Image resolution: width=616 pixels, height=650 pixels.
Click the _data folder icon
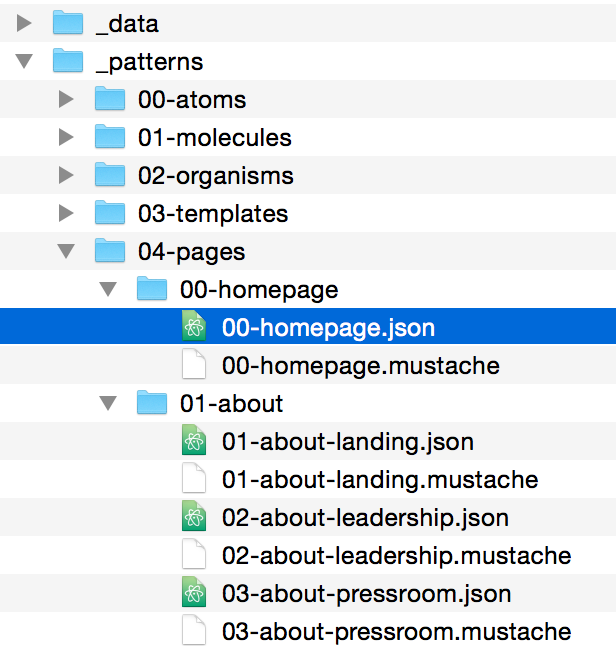click(68, 22)
